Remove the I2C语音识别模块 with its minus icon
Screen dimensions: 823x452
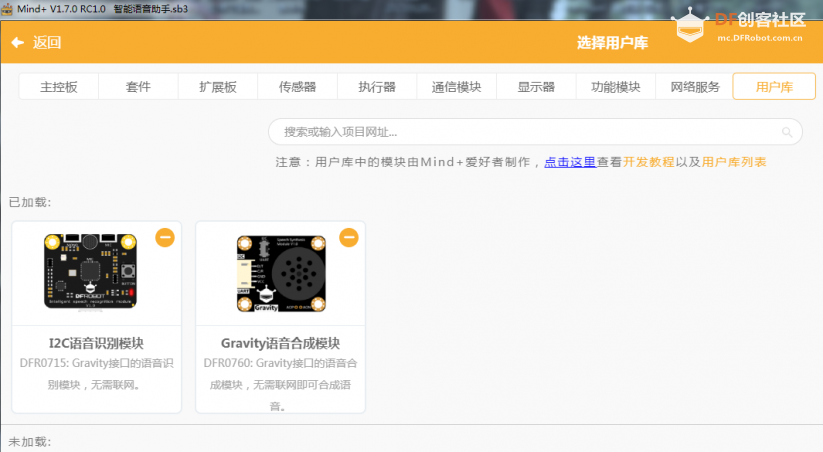click(x=165, y=237)
